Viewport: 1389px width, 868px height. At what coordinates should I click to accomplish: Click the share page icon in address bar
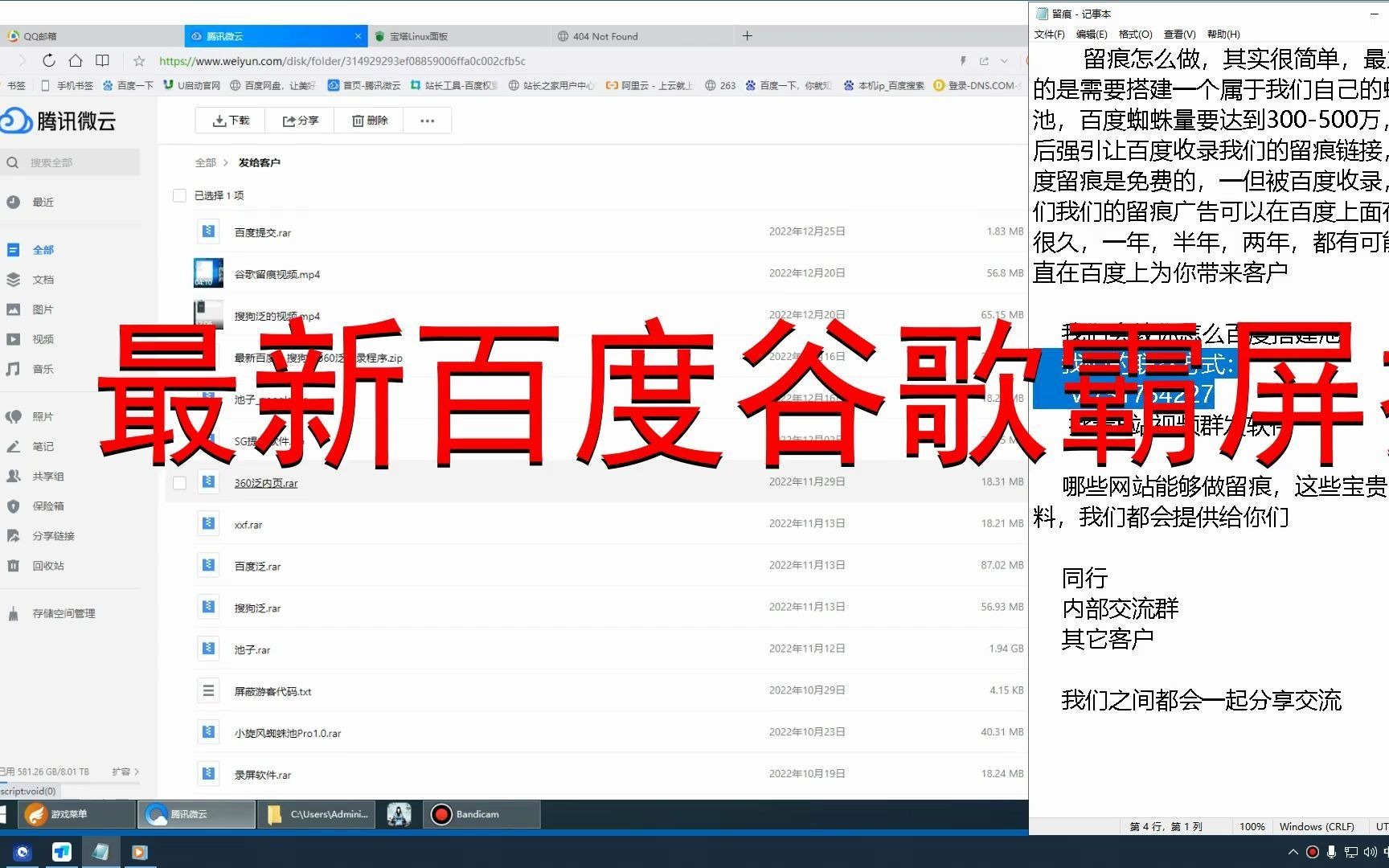pos(984,61)
